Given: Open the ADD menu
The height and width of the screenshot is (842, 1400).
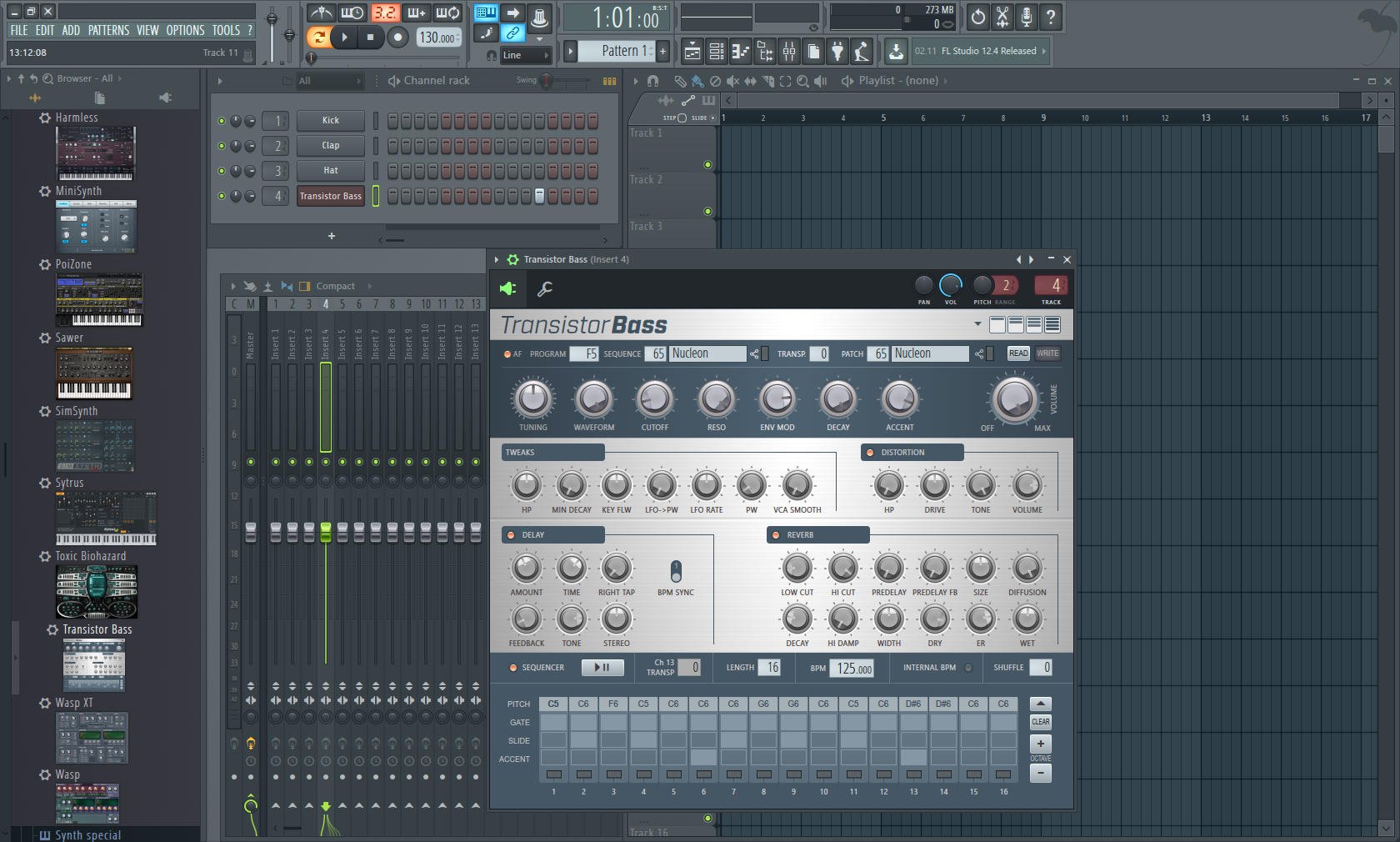Looking at the screenshot, I should pos(71,30).
